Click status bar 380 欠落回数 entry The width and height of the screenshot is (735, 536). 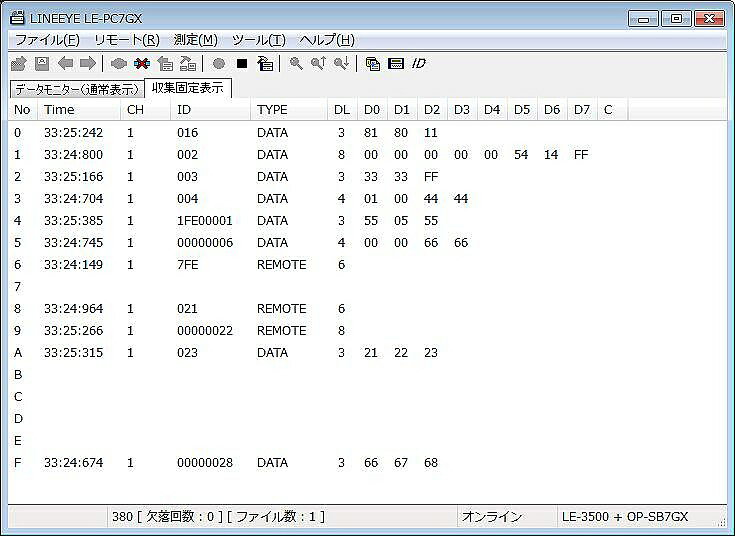218,517
